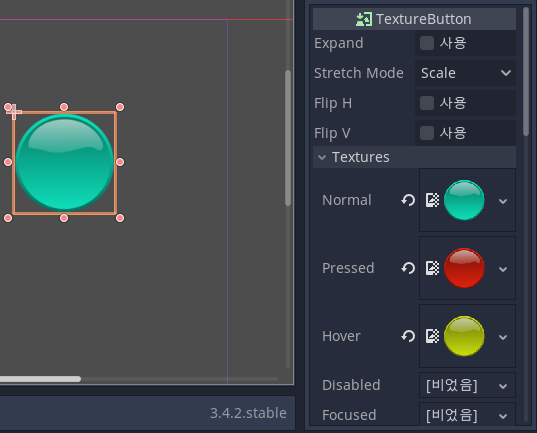
Task: Click the top-right resize handle of the selection
Action: coord(120,107)
